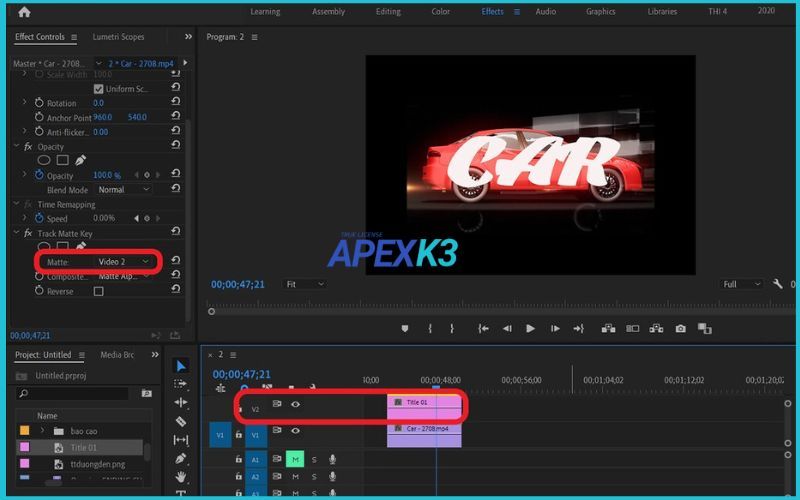Toggle Rotation animation stopwatch
This screenshot has width=800, height=500.
(39, 103)
